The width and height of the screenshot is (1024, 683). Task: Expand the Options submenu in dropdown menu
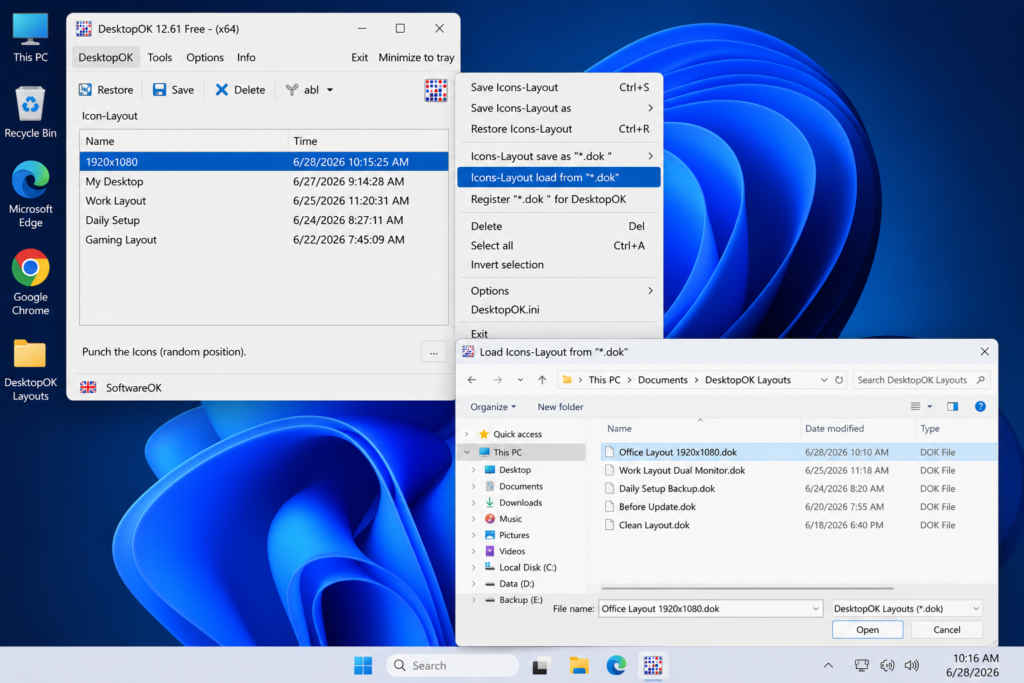tap(559, 291)
